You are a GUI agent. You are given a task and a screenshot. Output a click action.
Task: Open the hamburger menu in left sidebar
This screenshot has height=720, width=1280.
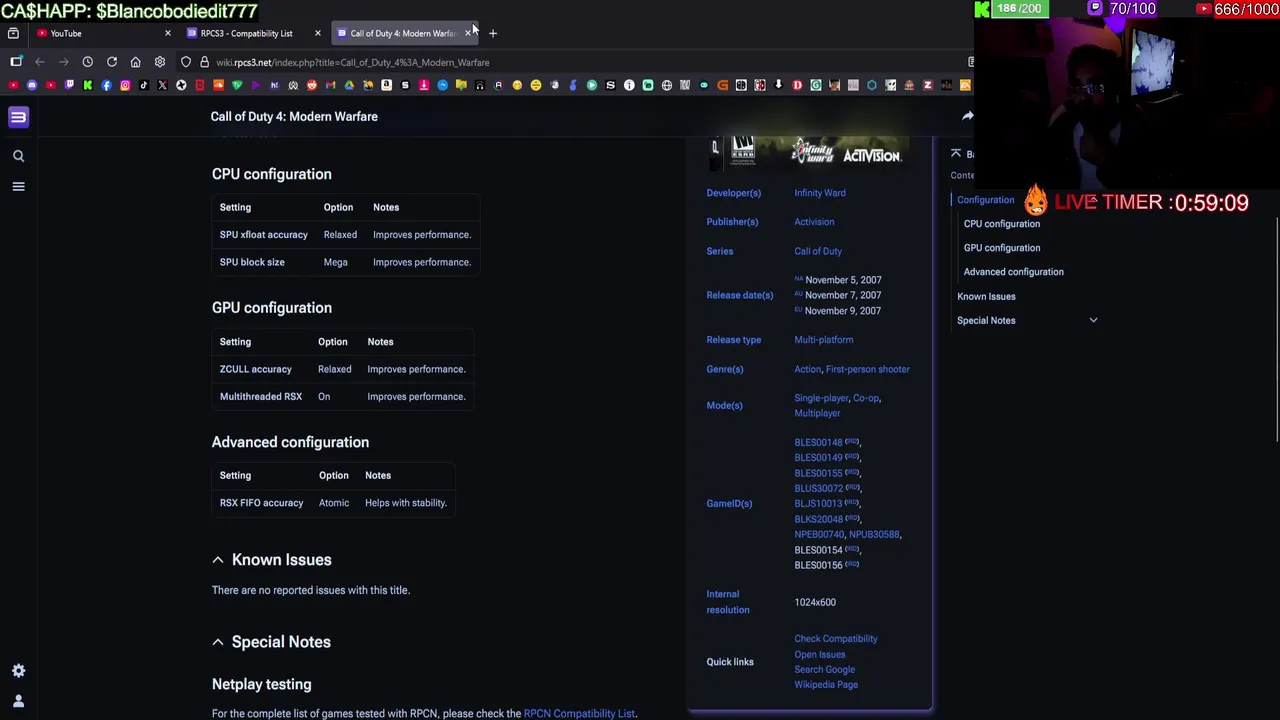coord(18,186)
